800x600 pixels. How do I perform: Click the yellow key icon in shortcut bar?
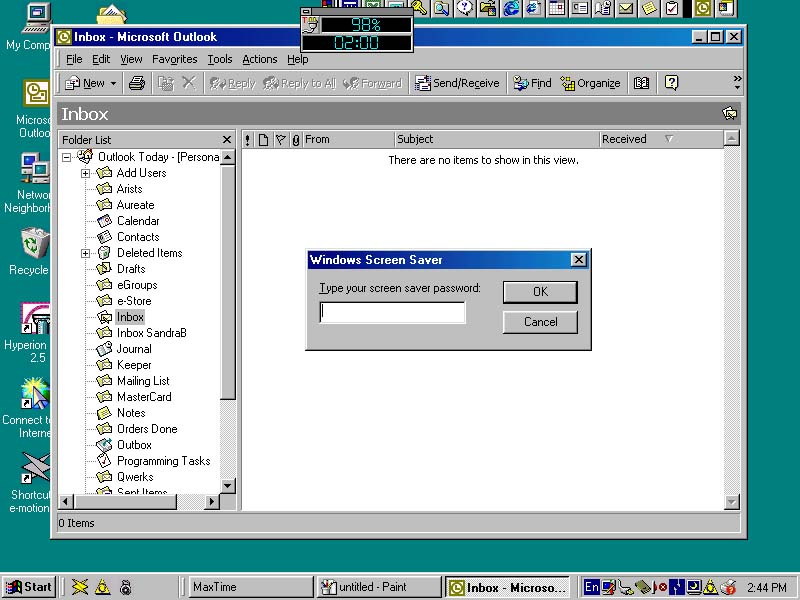click(x=419, y=8)
